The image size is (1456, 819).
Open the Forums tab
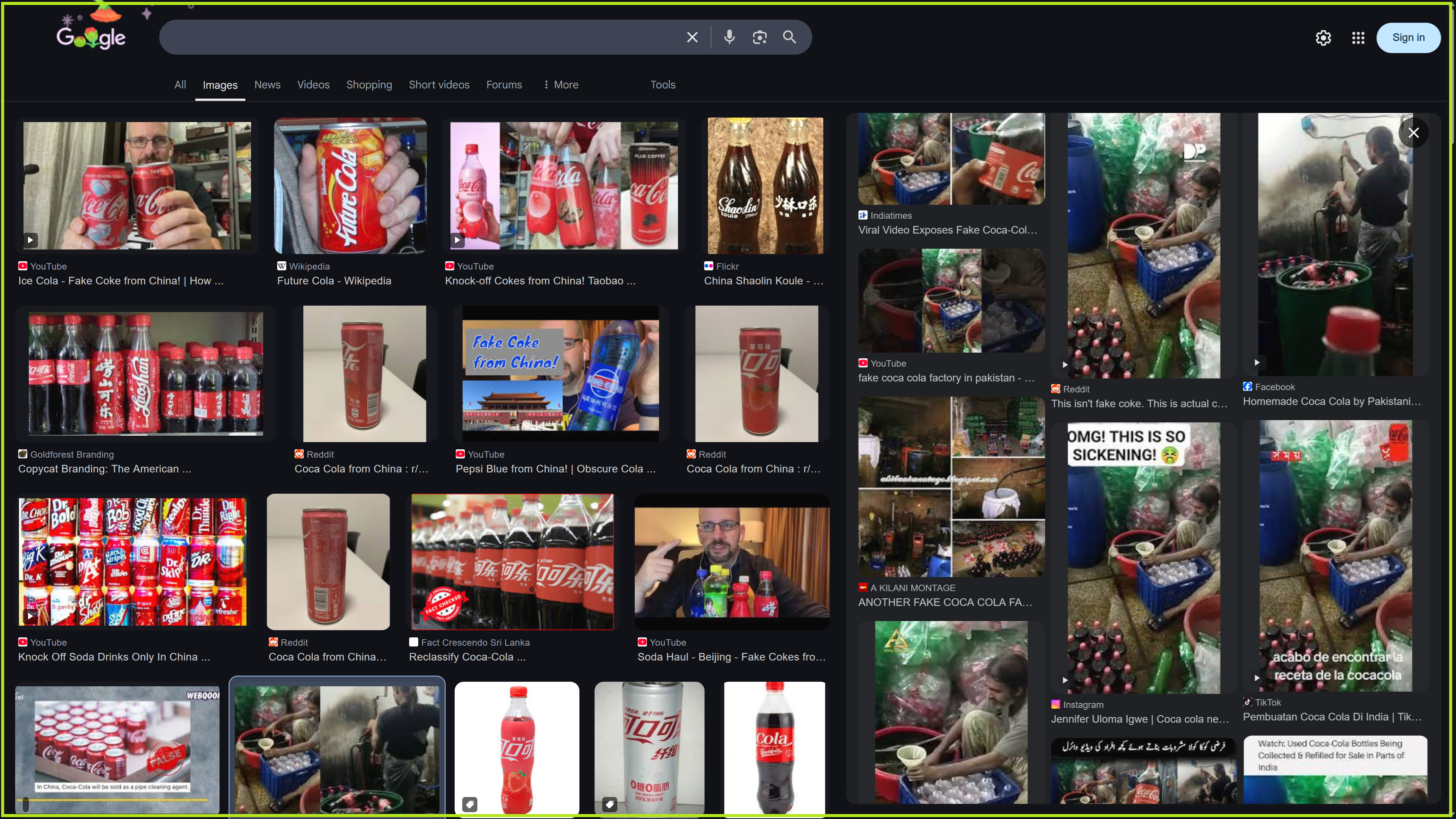(504, 85)
